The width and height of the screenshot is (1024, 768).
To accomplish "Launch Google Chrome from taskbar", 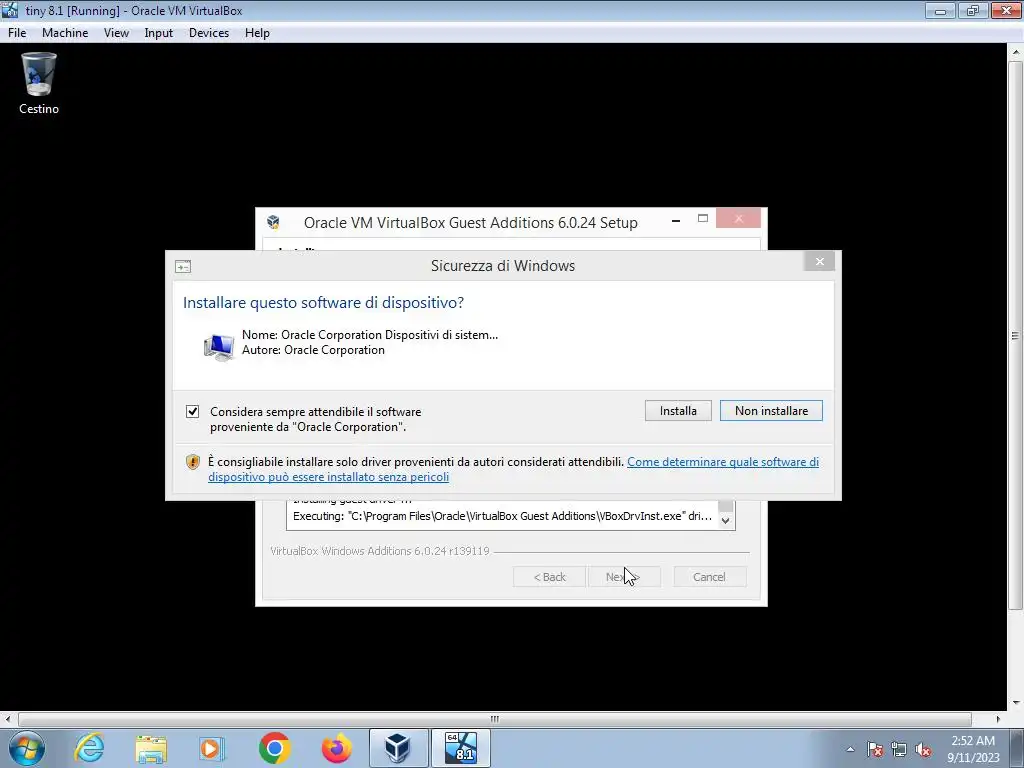I will (x=274, y=748).
